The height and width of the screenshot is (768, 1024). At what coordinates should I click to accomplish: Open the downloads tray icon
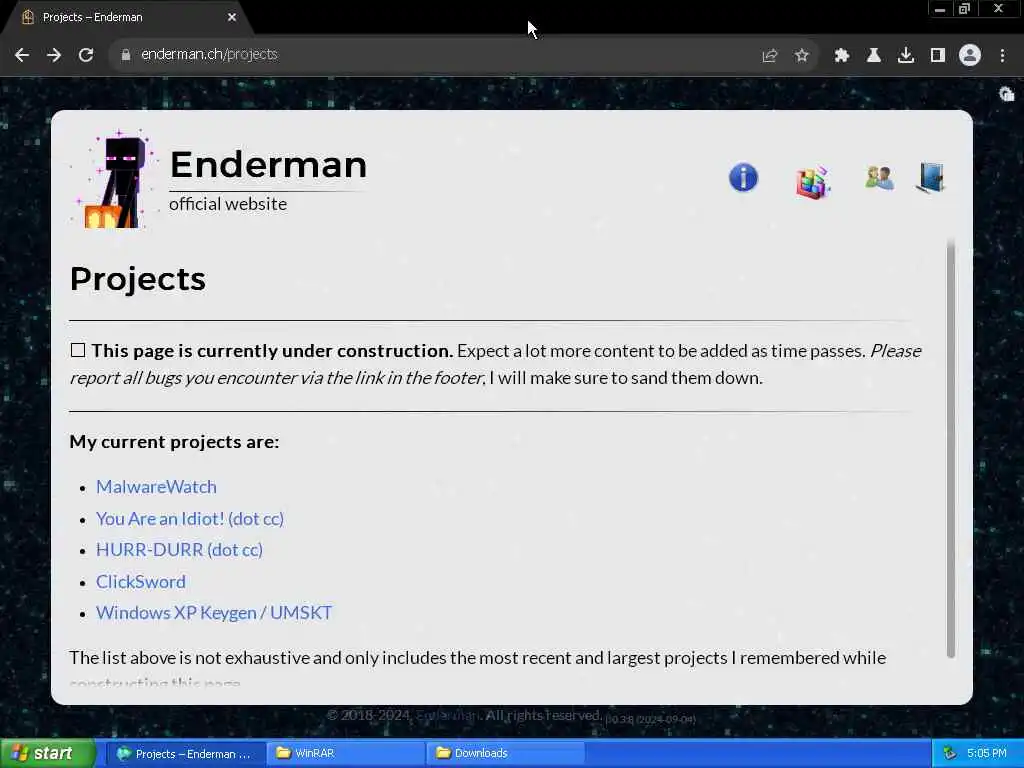905,56
